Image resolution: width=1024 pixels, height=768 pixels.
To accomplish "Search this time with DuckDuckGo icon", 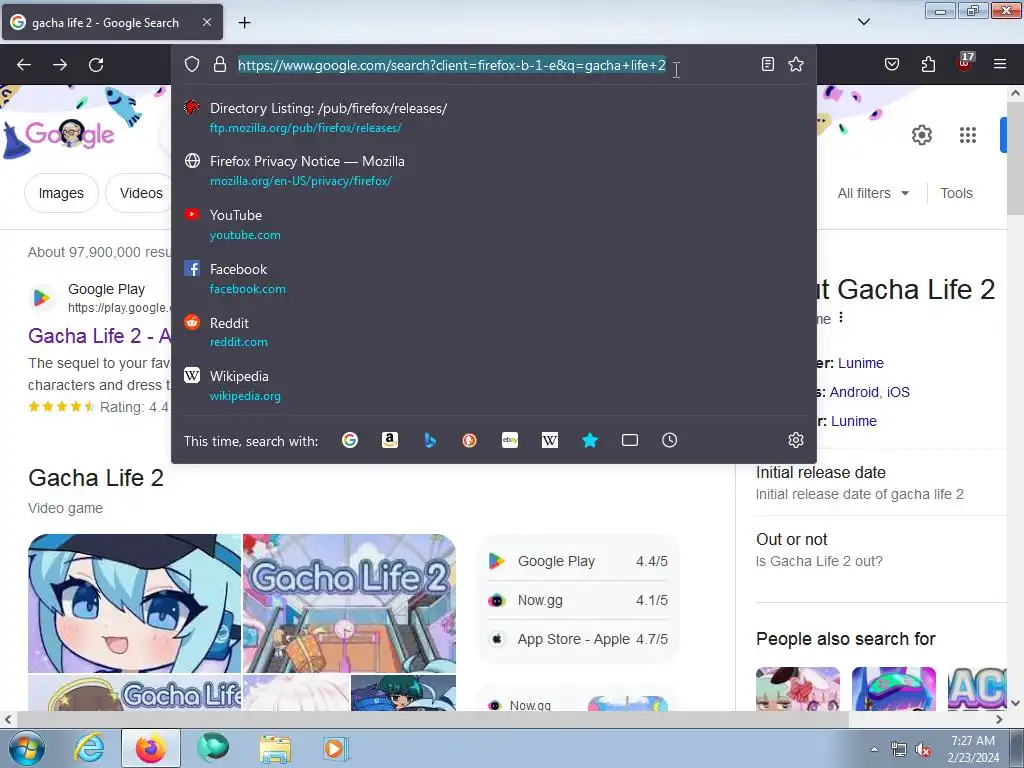I will (470, 440).
